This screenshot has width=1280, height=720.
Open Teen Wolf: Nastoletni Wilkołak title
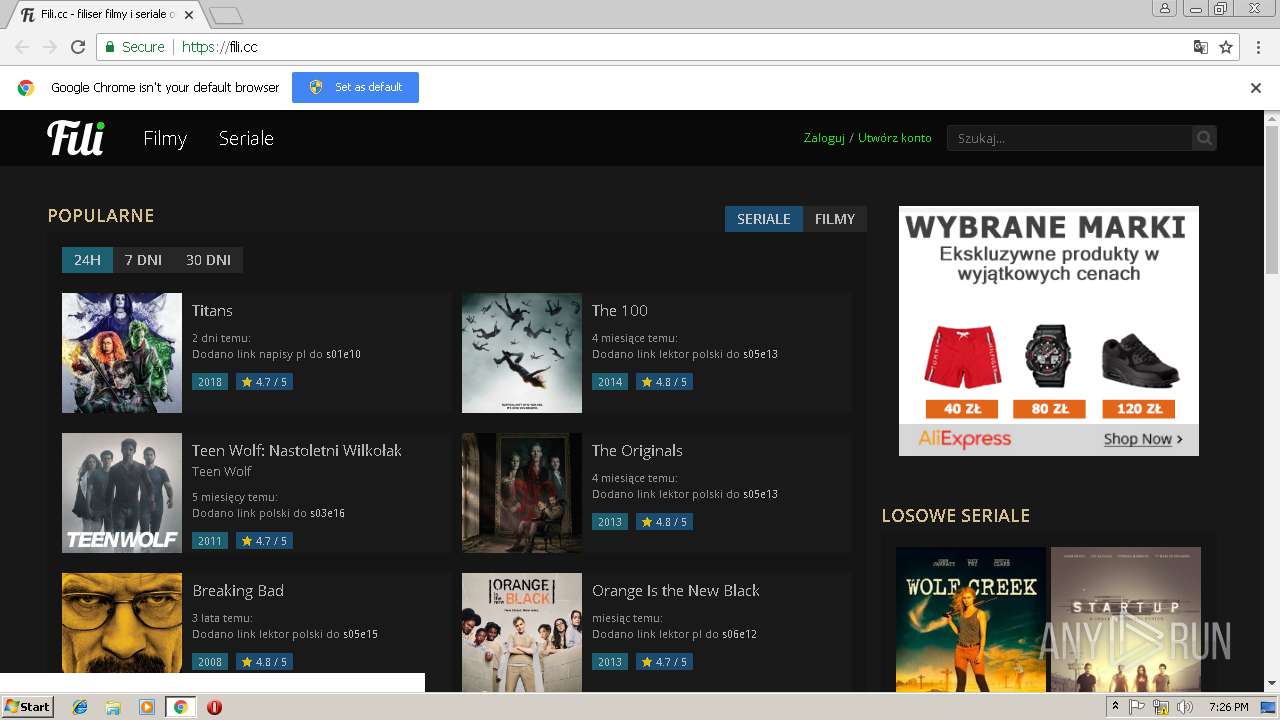pos(297,451)
